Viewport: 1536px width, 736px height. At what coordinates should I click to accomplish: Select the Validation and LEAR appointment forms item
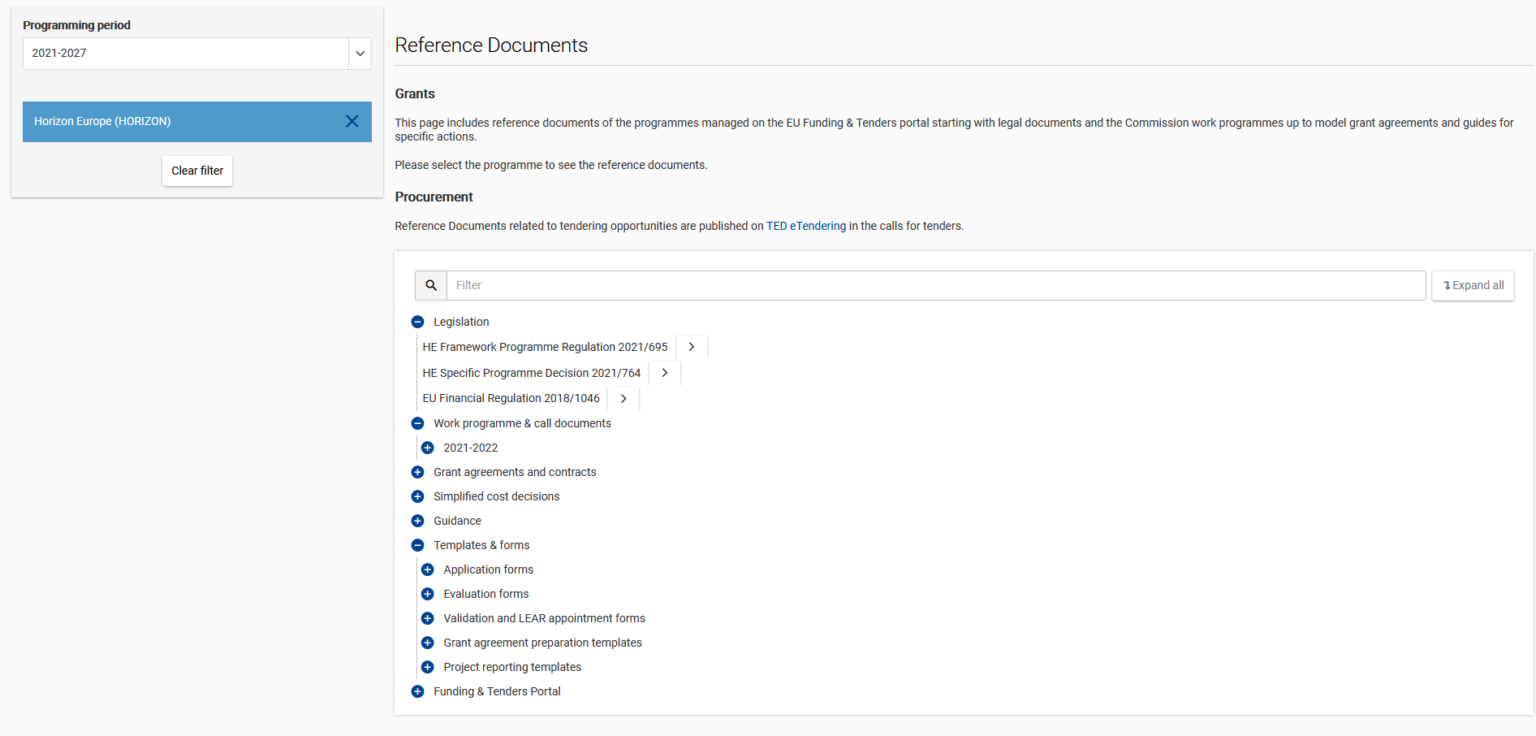[544, 618]
